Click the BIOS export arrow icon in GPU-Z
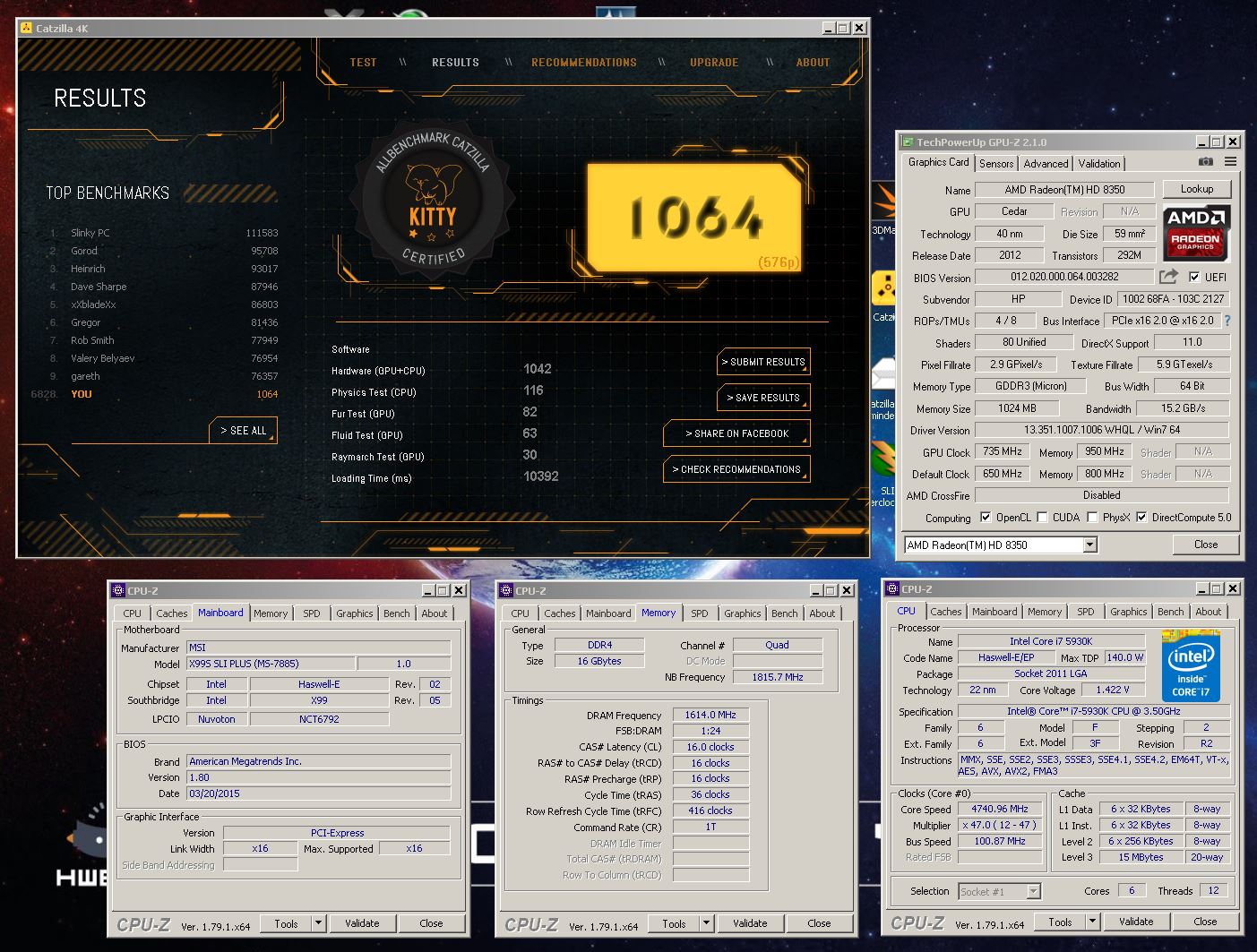The height and width of the screenshot is (952, 1257). click(x=1168, y=277)
